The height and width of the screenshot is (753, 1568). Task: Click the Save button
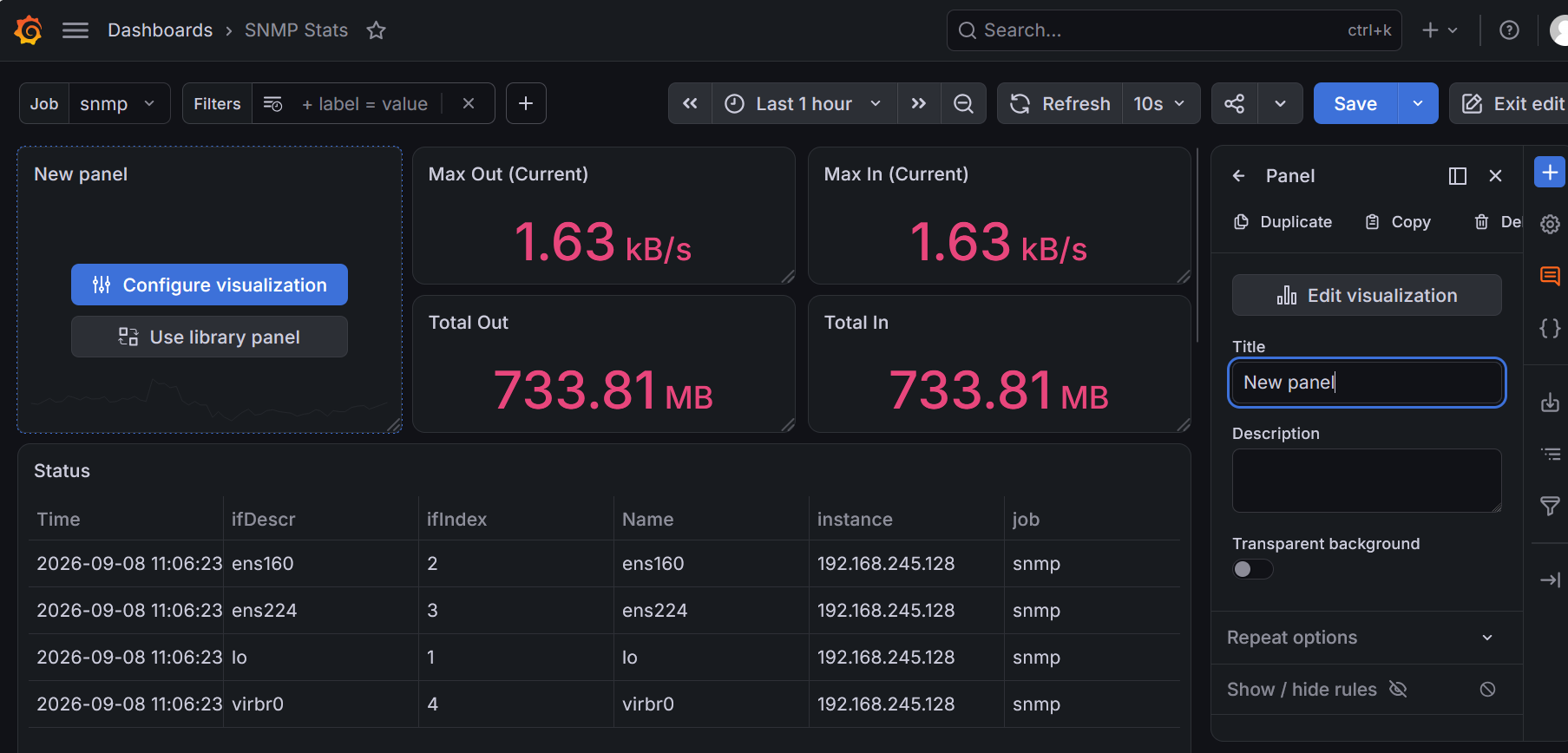(x=1355, y=103)
